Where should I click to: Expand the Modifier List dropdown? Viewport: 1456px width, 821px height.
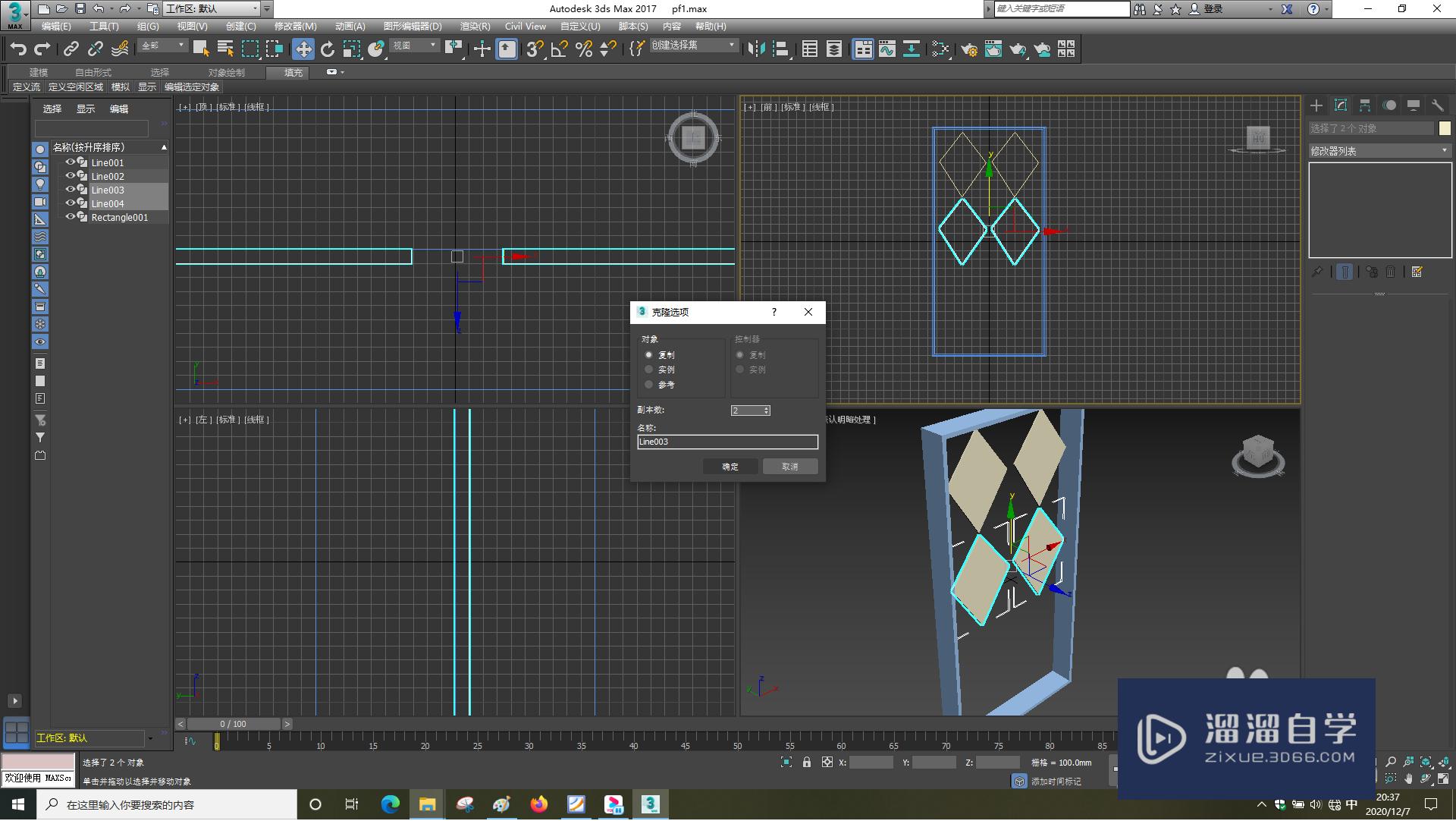1379,151
